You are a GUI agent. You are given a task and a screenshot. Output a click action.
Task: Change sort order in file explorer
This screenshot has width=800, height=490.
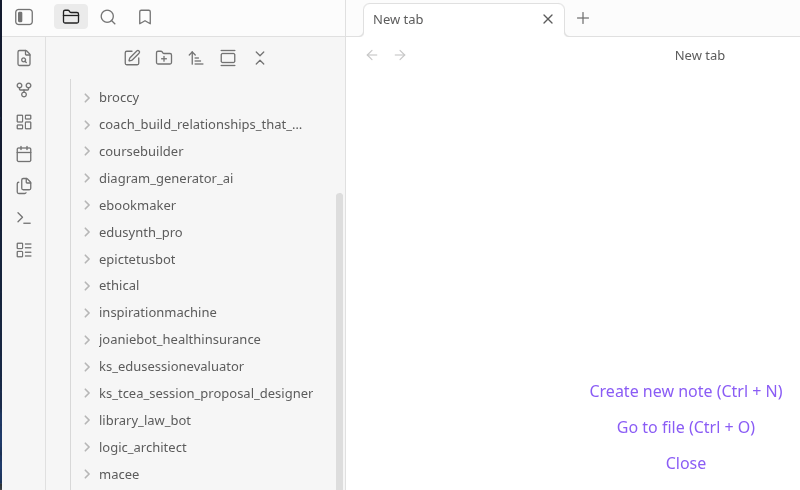click(x=196, y=58)
